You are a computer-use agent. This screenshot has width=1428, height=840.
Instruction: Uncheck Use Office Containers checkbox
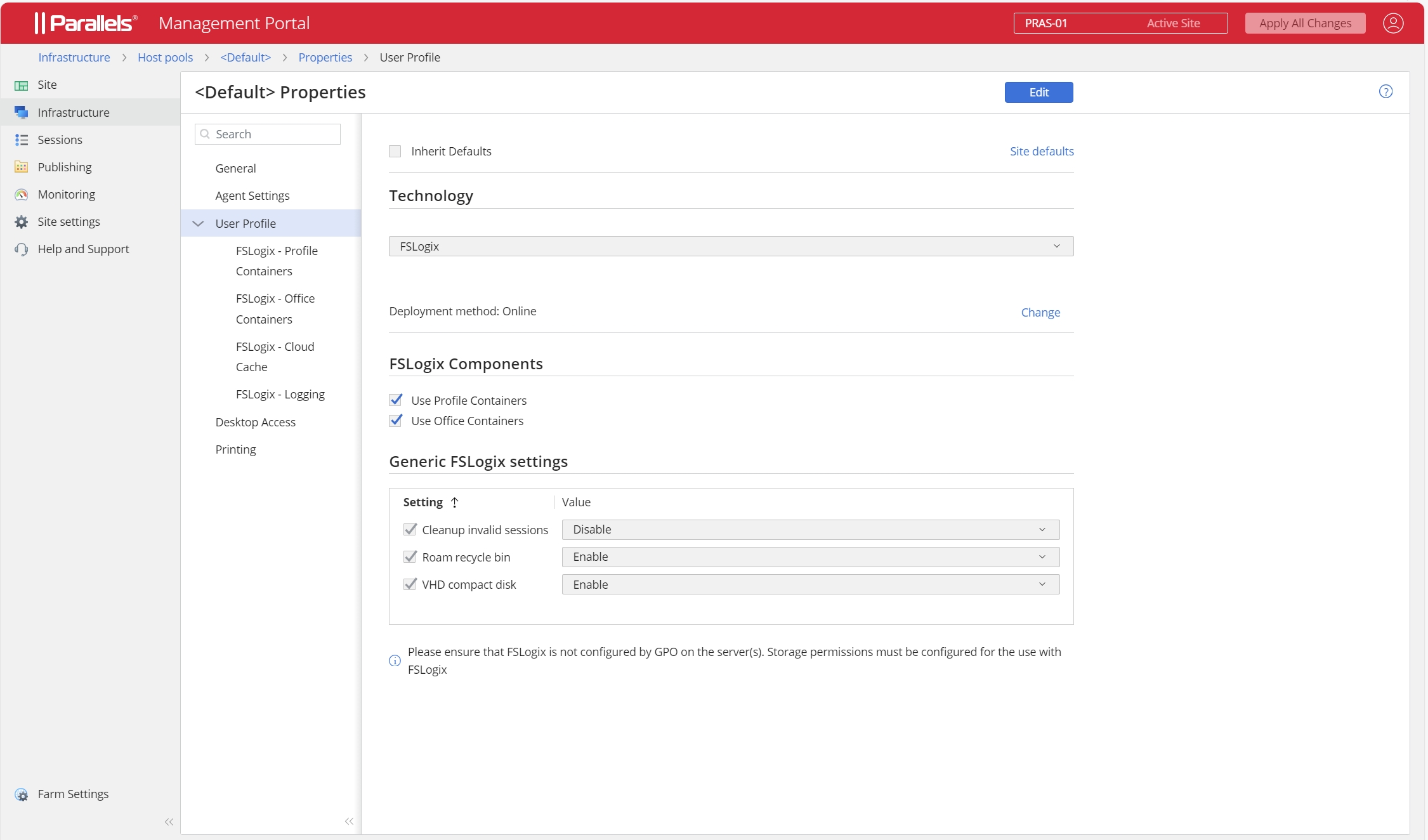pyautogui.click(x=396, y=420)
